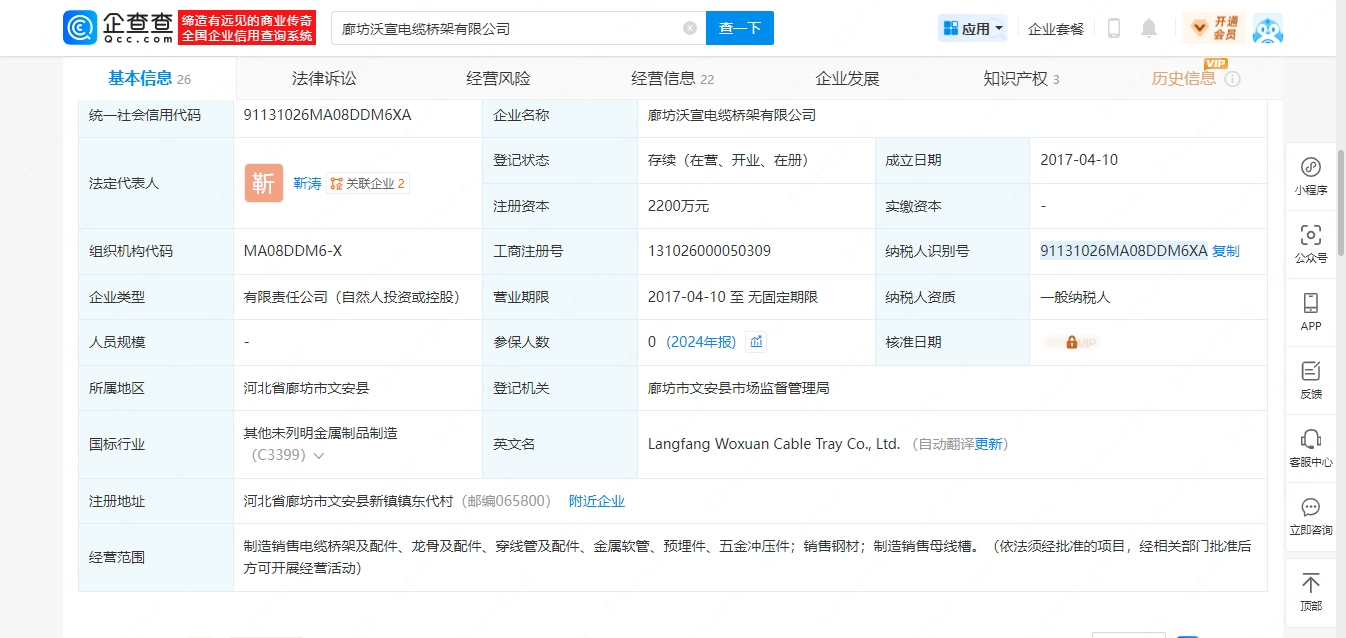The height and width of the screenshot is (638, 1346).
Task: Click English name Langfang Woxuan Cable Tray
Action: click(774, 444)
